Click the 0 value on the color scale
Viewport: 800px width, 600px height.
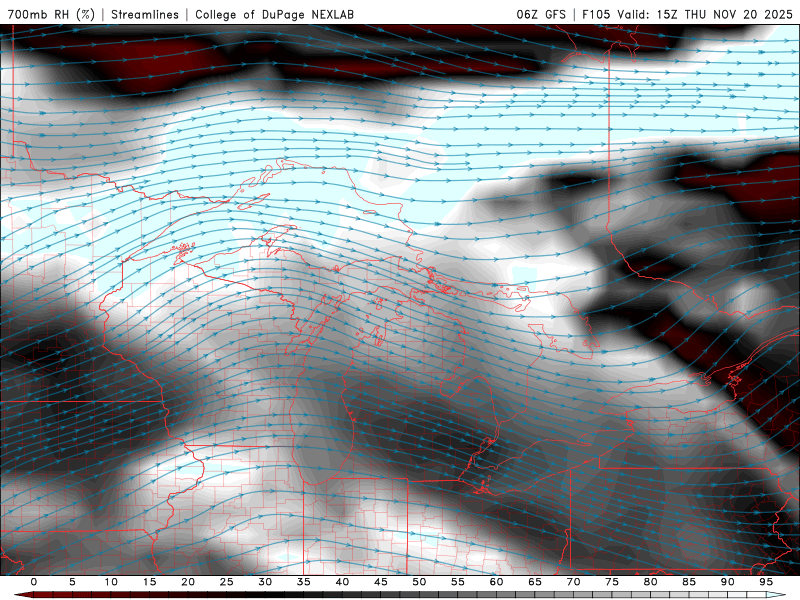(34, 582)
